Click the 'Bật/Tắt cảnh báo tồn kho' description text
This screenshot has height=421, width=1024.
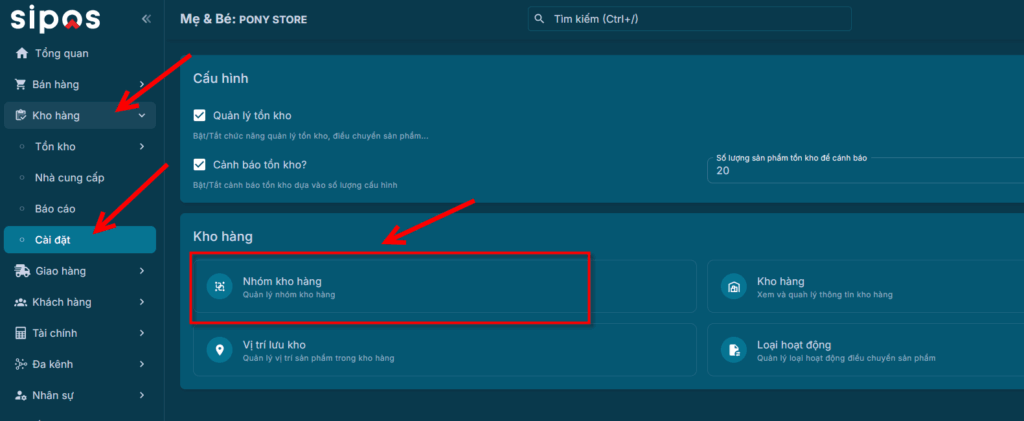296,185
